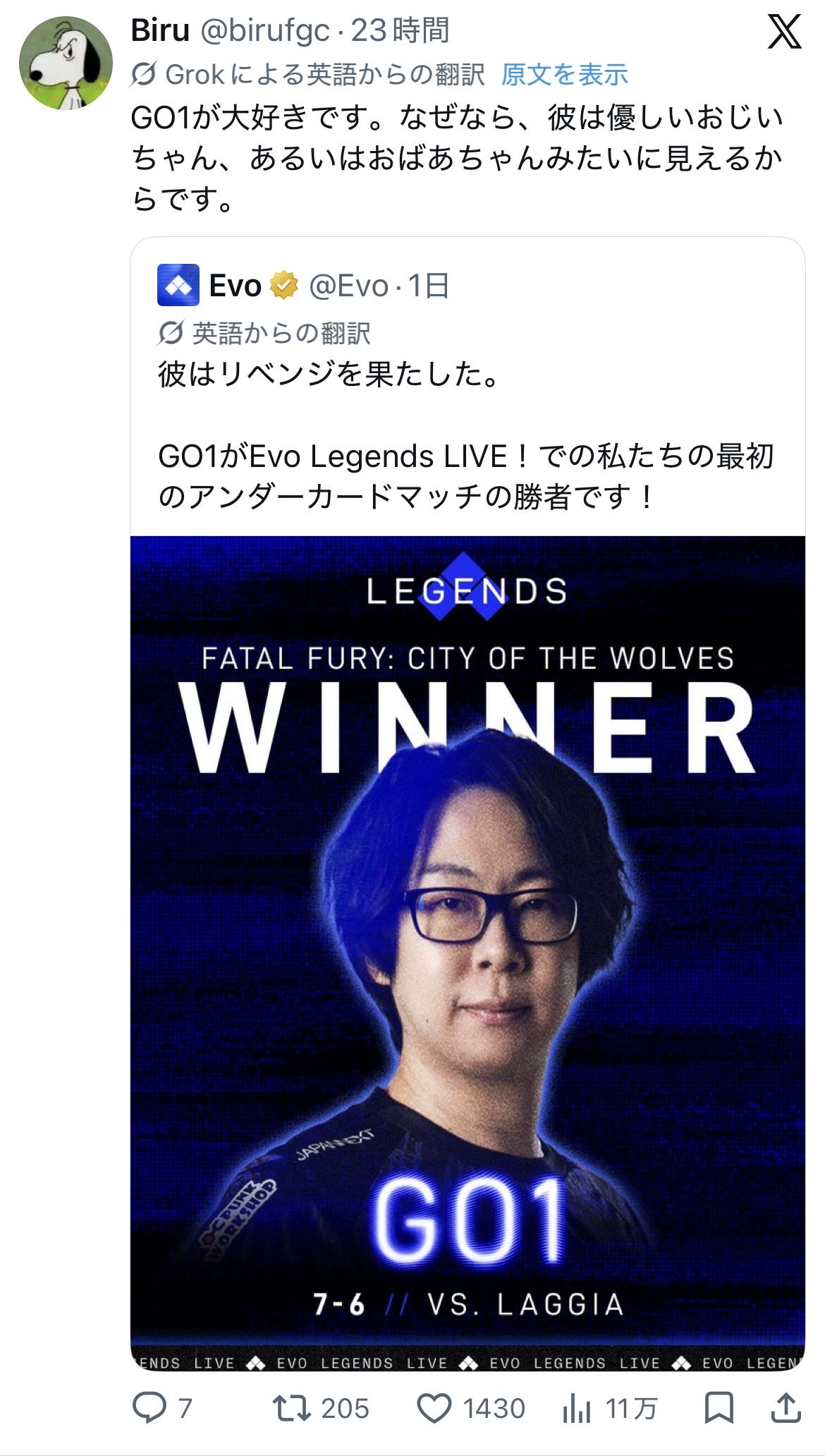Tap Biru's Snoopy profile avatar

coord(65,62)
